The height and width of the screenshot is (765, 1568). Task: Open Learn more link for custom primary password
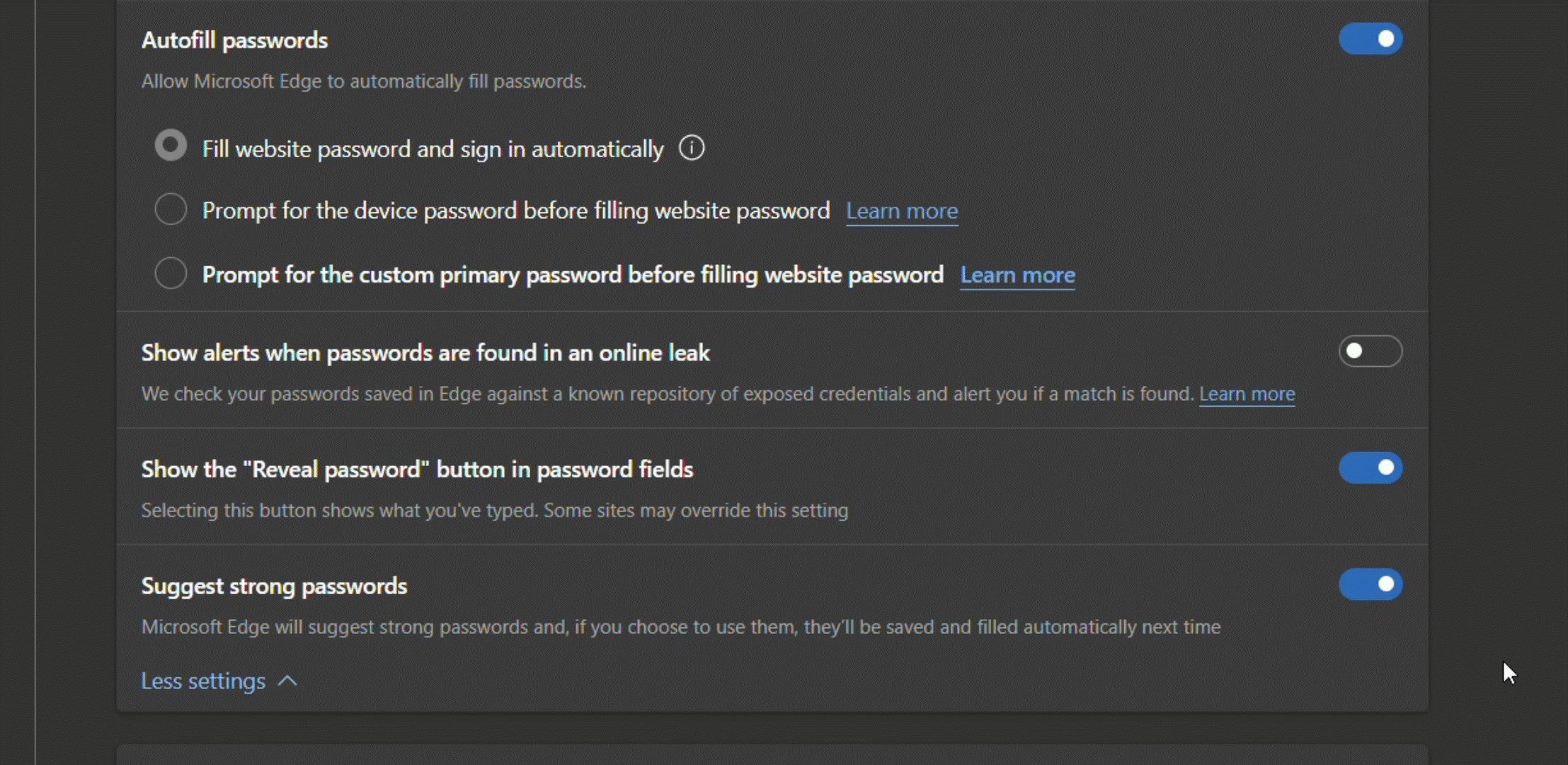[1017, 275]
